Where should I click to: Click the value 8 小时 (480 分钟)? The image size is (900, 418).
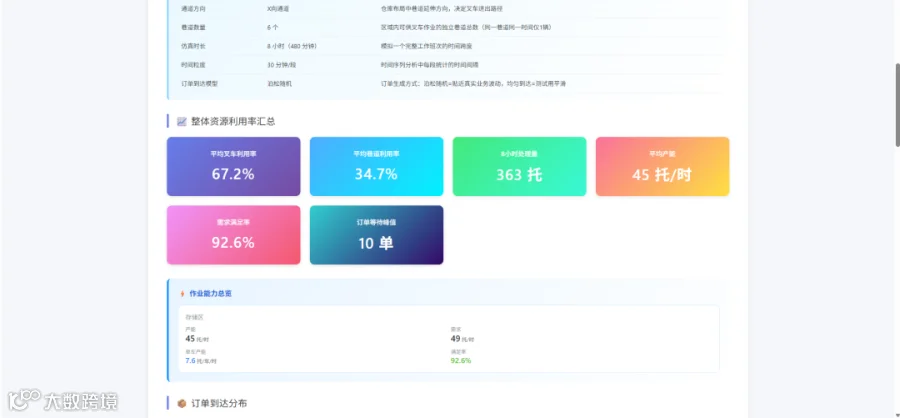pyautogui.click(x=292, y=46)
